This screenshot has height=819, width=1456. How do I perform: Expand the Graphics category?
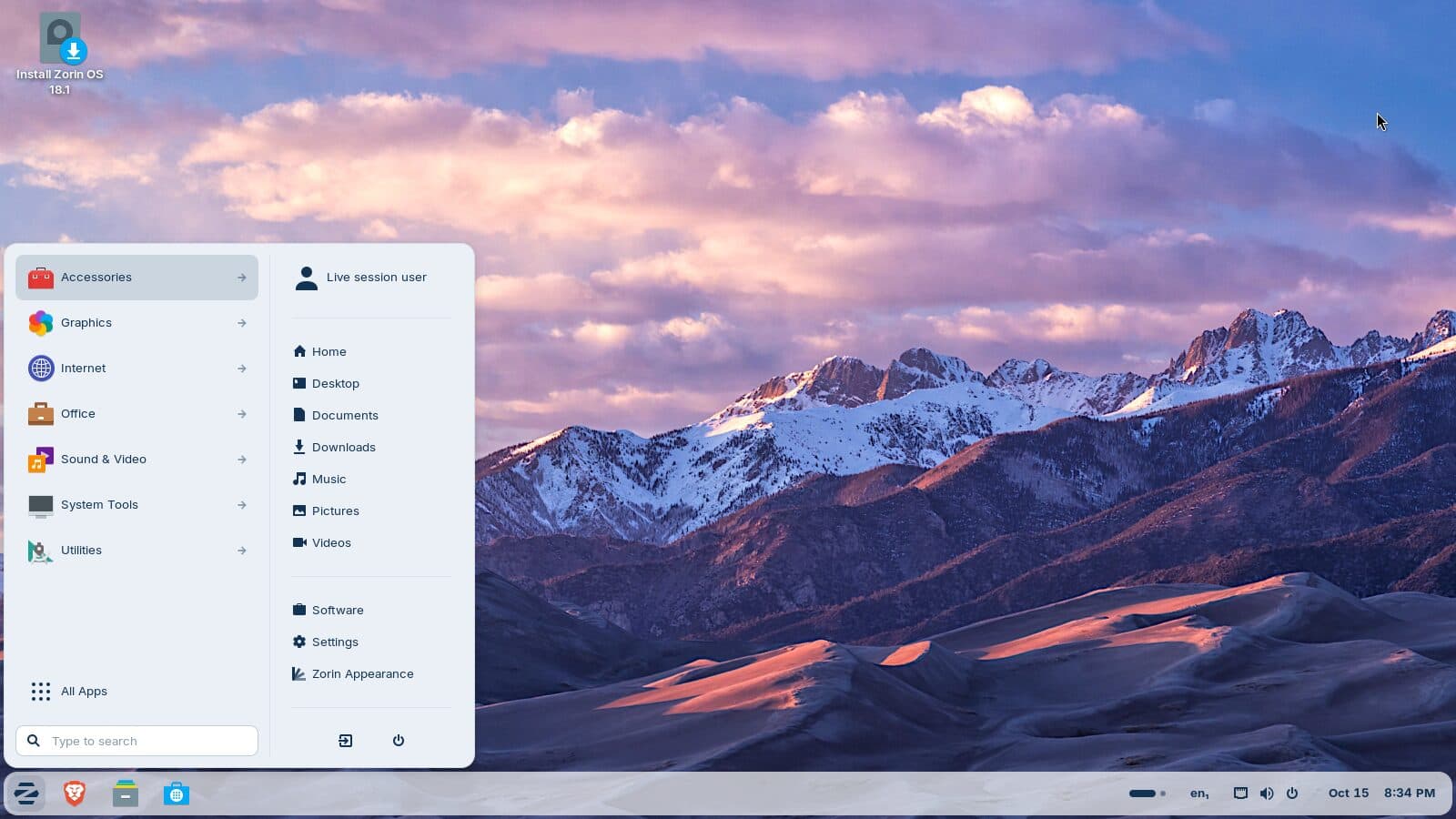point(136,323)
